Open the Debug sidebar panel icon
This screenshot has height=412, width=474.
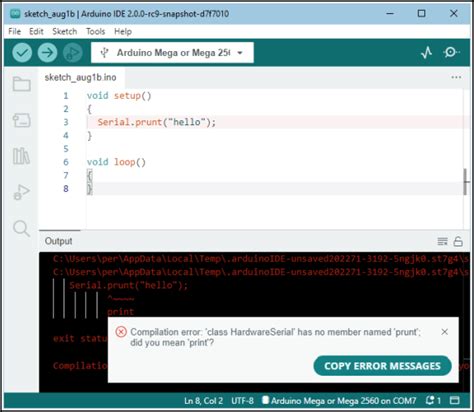tap(21, 192)
